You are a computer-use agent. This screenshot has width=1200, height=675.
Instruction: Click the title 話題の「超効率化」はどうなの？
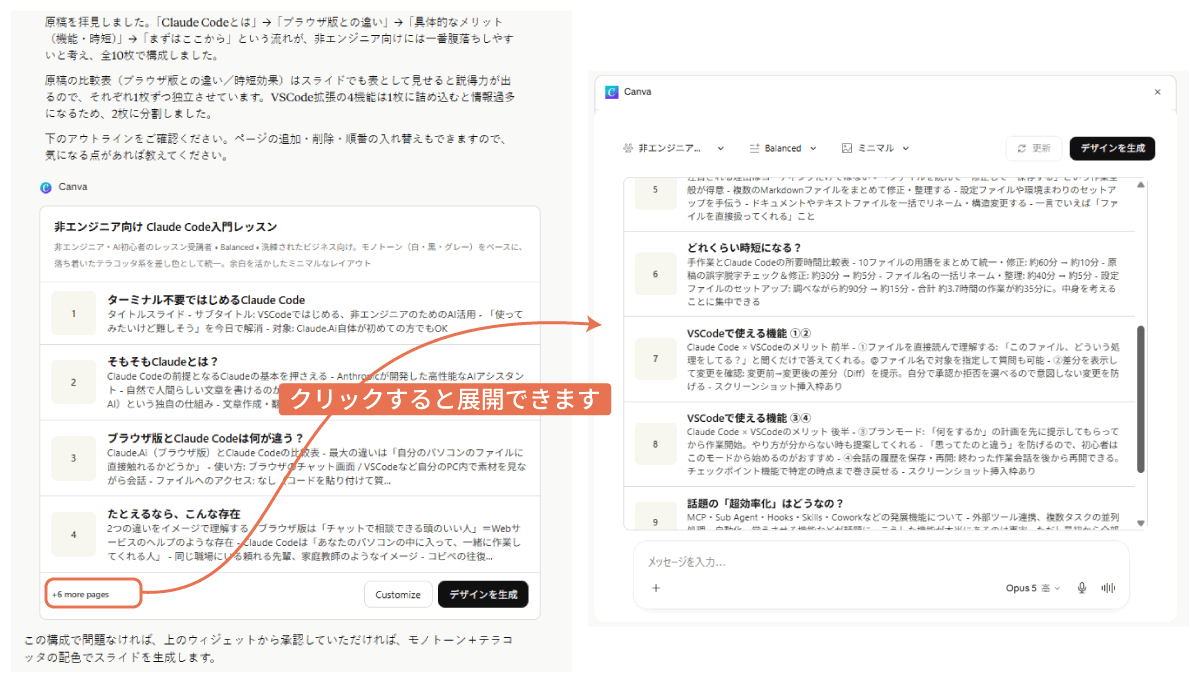pos(765,502)
